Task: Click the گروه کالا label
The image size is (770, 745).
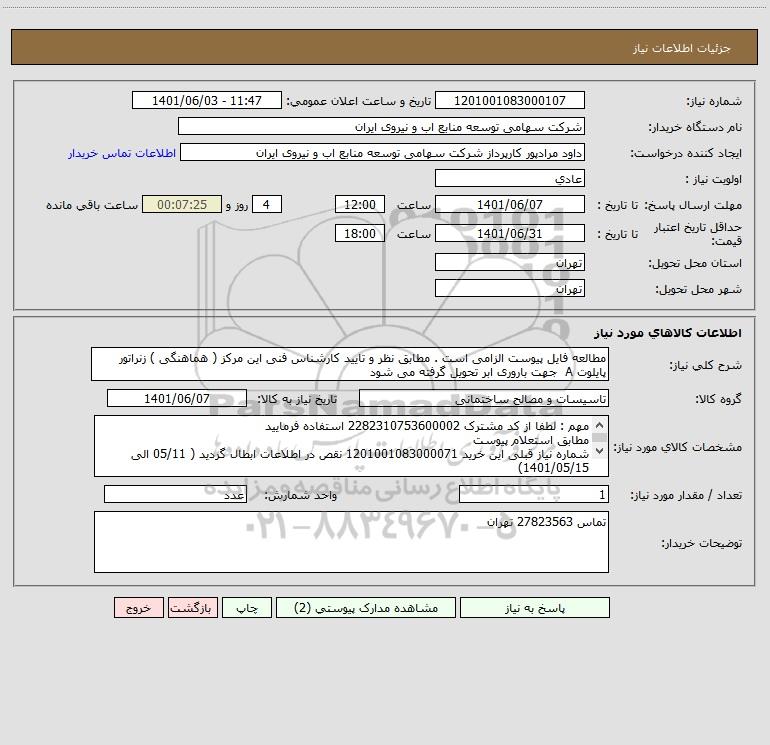Action: point(719,399)
